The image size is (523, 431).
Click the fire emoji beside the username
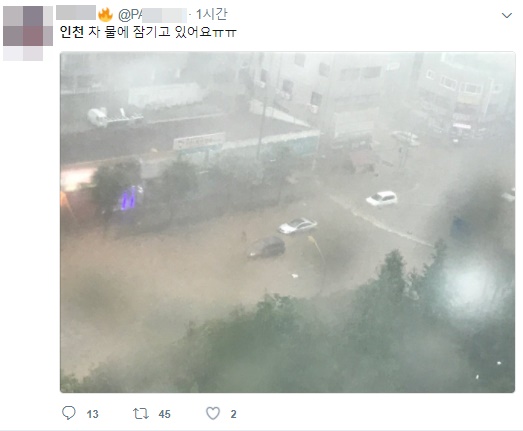(105, 15)
